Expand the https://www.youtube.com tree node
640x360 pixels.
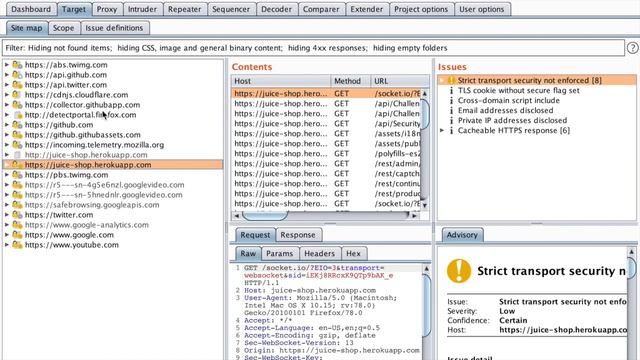(x=7, y=245)
